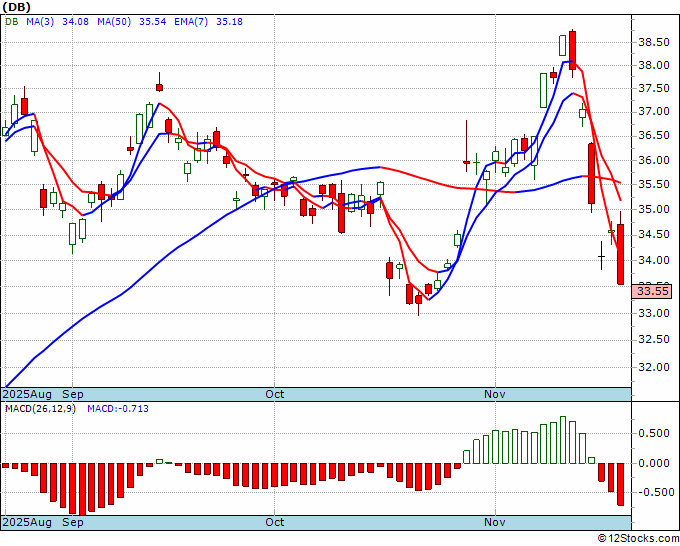Viewport: 680px width, 546px height.
Task: Click the 2025Aug label on MACD axis
Action: (x=27, y=522)
